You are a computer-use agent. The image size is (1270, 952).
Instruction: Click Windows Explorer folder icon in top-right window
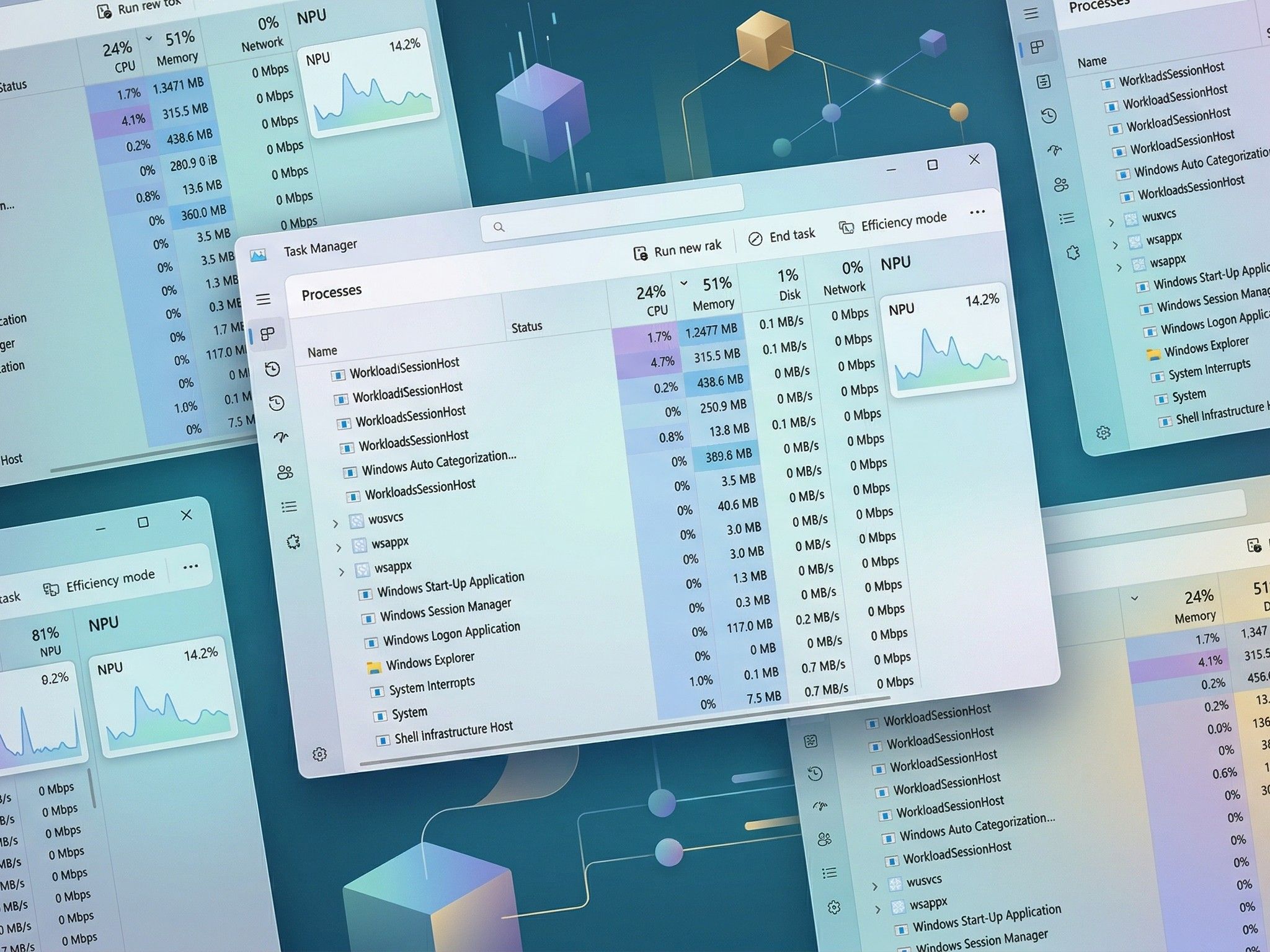[1153, 354]
